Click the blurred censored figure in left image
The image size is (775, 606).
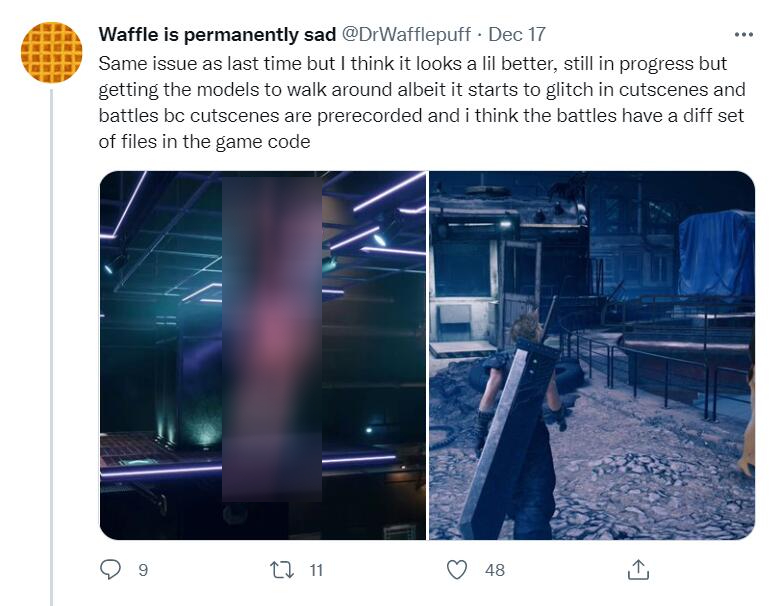(272, 339)
